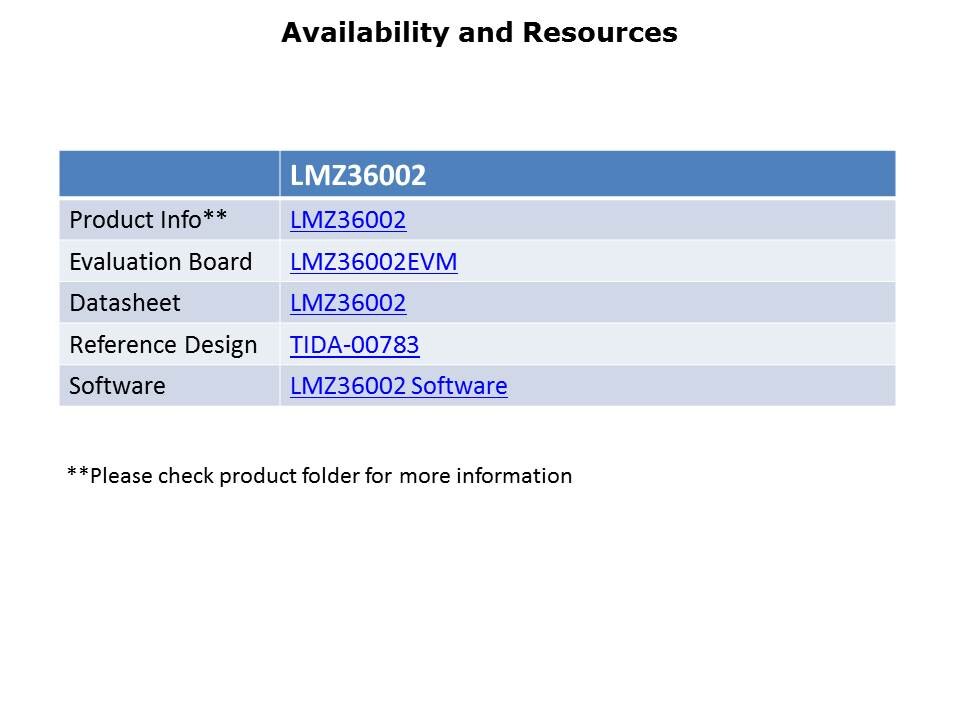
Task: Click the empty blue header cell
Action: [168, 174]
